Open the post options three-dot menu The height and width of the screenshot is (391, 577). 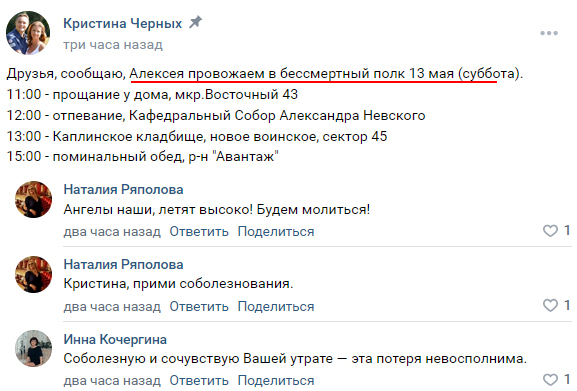(x=549, y=33)
